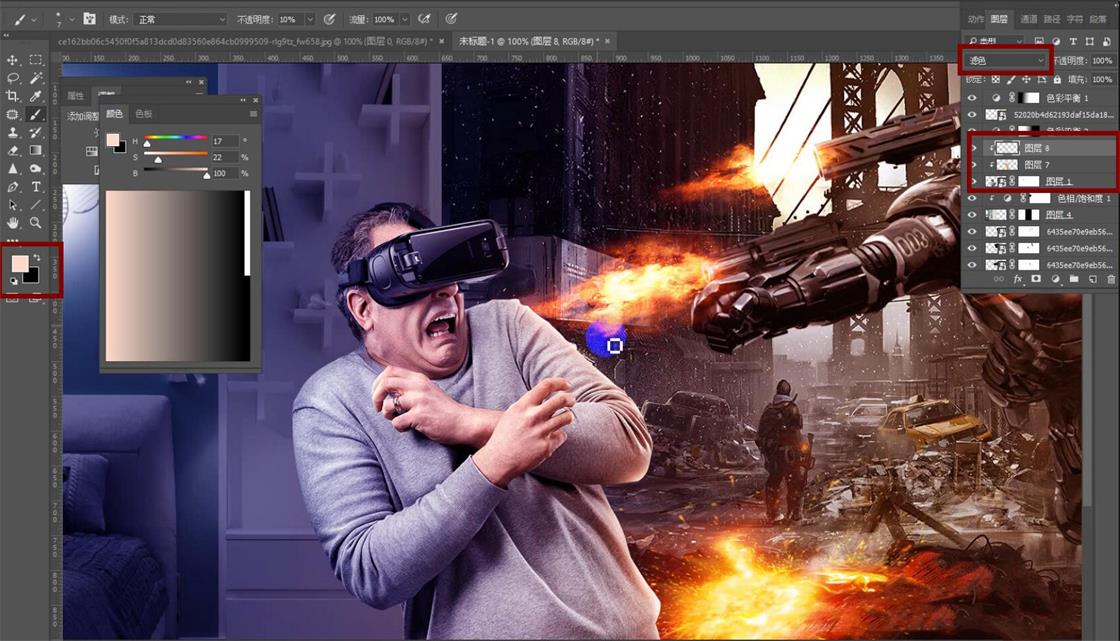Image resolution: width=1120 pixels, height=641 pixels.
Task: Hide the 色相/饱和度 1 layer
Action: [970, 197]
